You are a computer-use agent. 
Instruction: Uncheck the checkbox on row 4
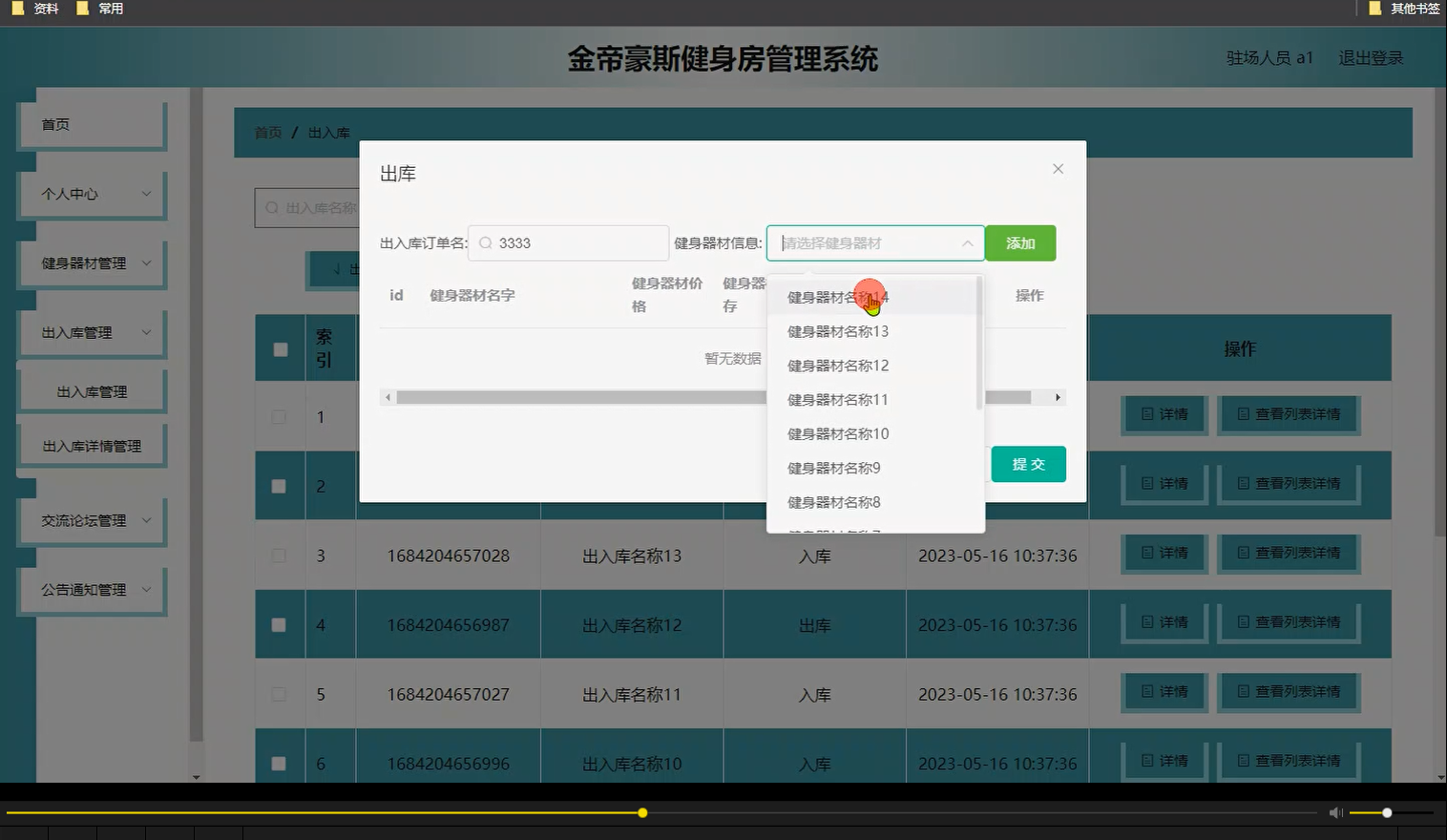click(279, 624)
